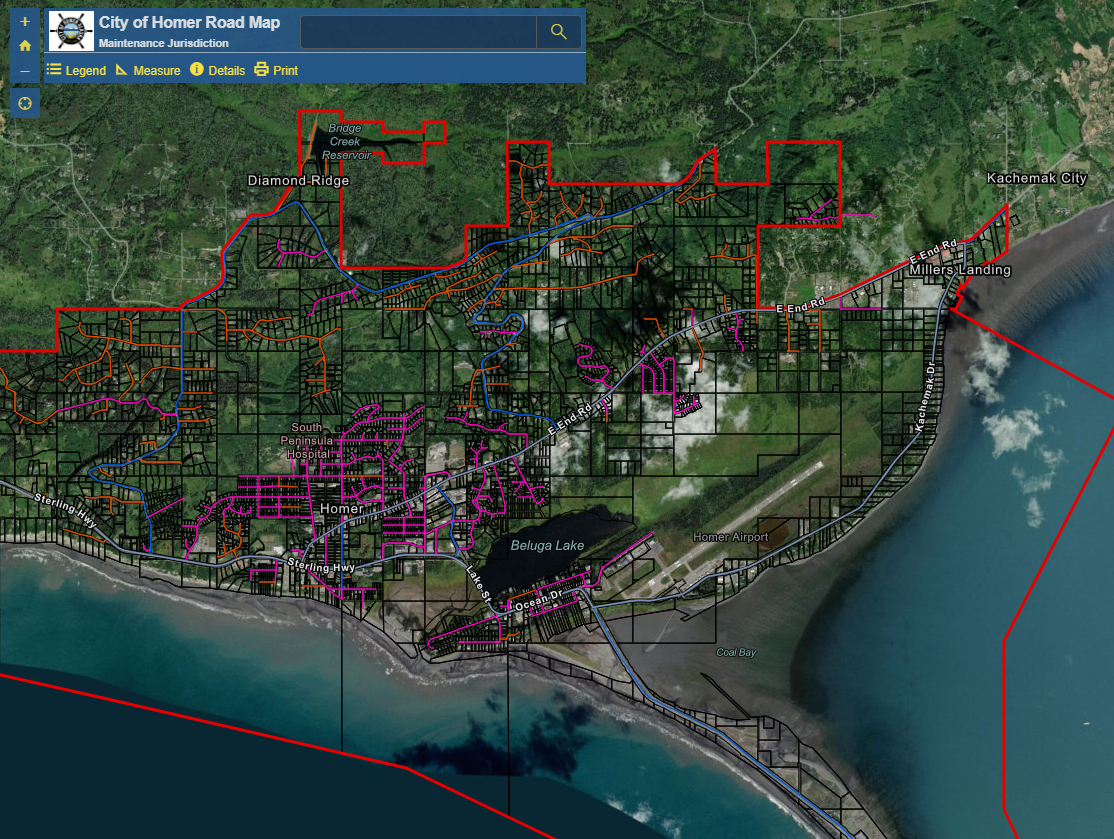Click the Sterling Hwy road segment

coord(320,564)
